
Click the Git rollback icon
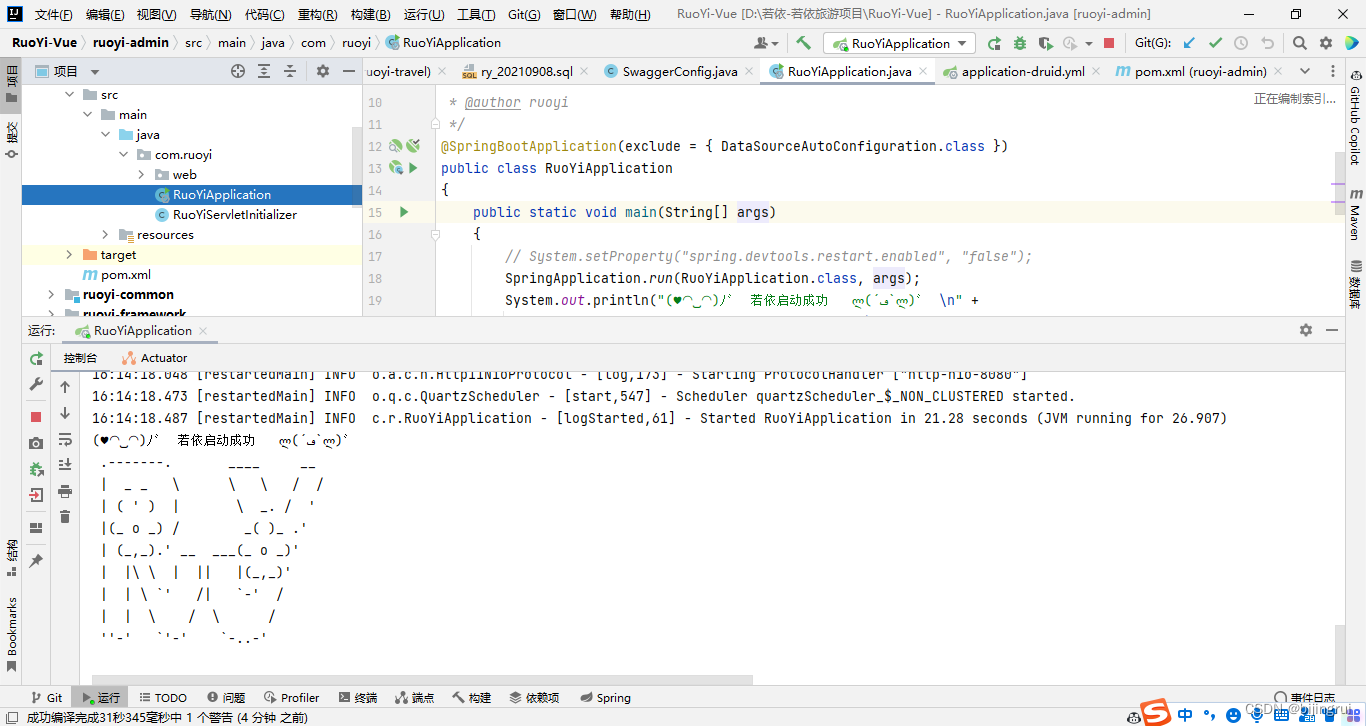[x=1267, y=43]
